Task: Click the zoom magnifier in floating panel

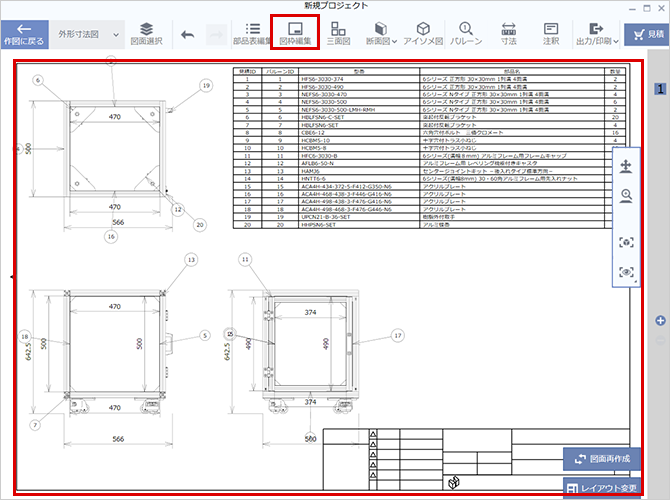Action: 627,197
